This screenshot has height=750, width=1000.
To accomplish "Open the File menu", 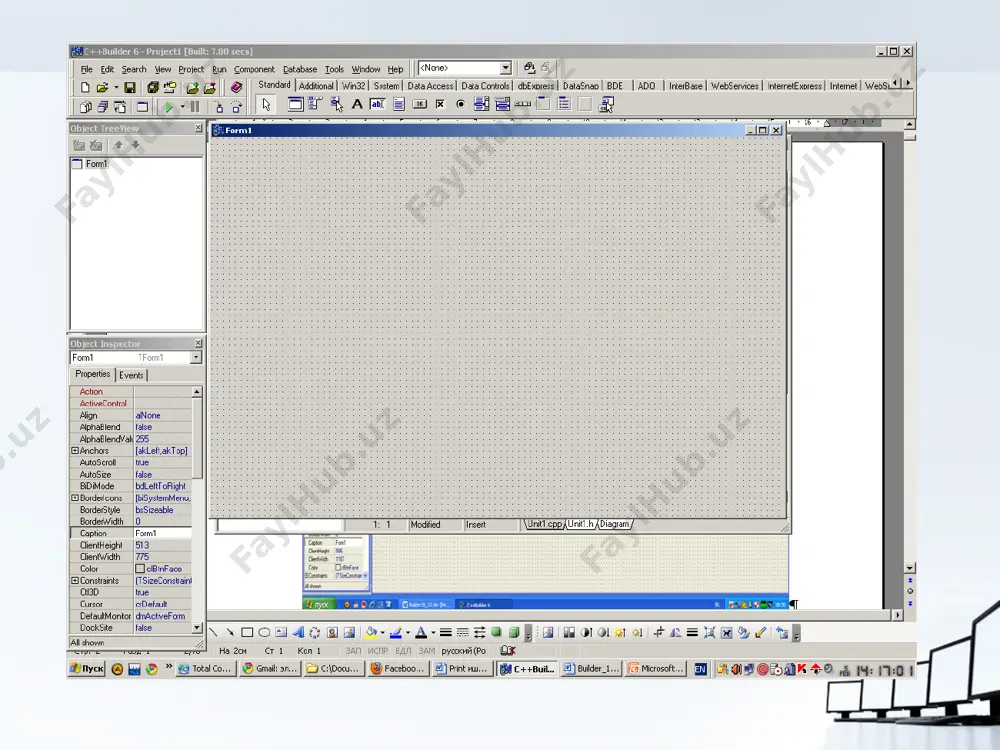I will coord(86,69).
